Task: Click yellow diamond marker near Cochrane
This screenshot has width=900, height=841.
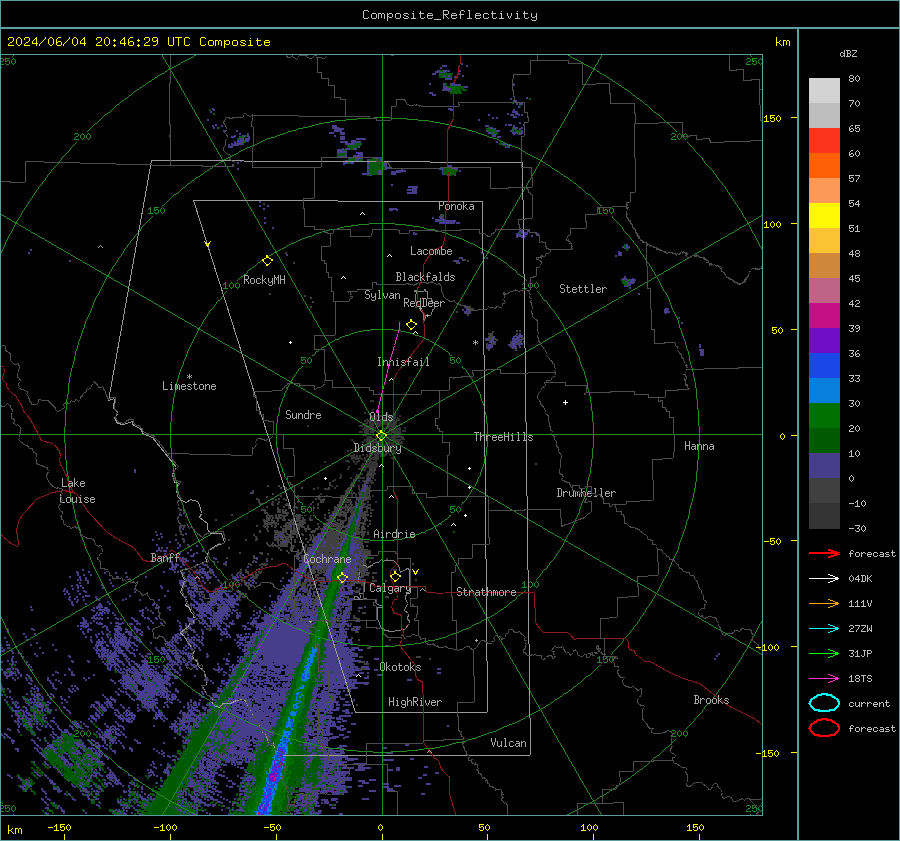Action: click(343, 577)
